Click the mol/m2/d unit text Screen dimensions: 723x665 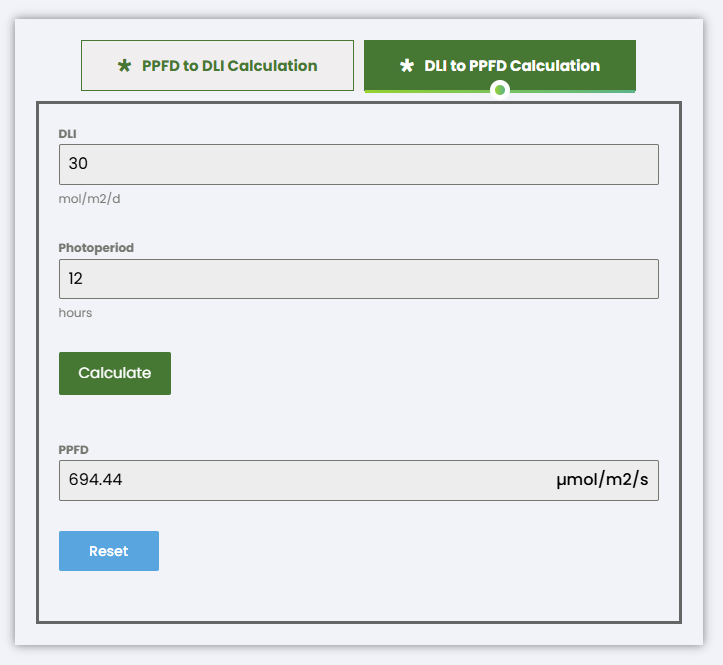click(90, 198)
